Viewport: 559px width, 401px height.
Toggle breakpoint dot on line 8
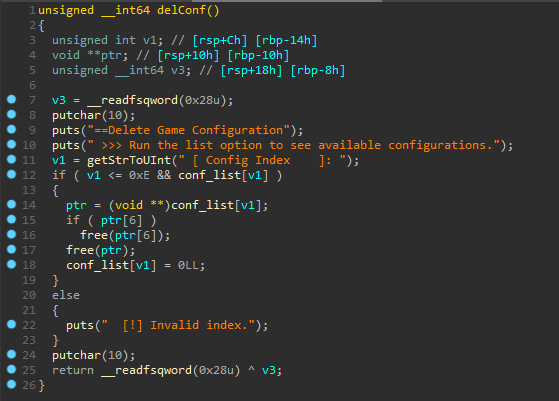point(11,114)
